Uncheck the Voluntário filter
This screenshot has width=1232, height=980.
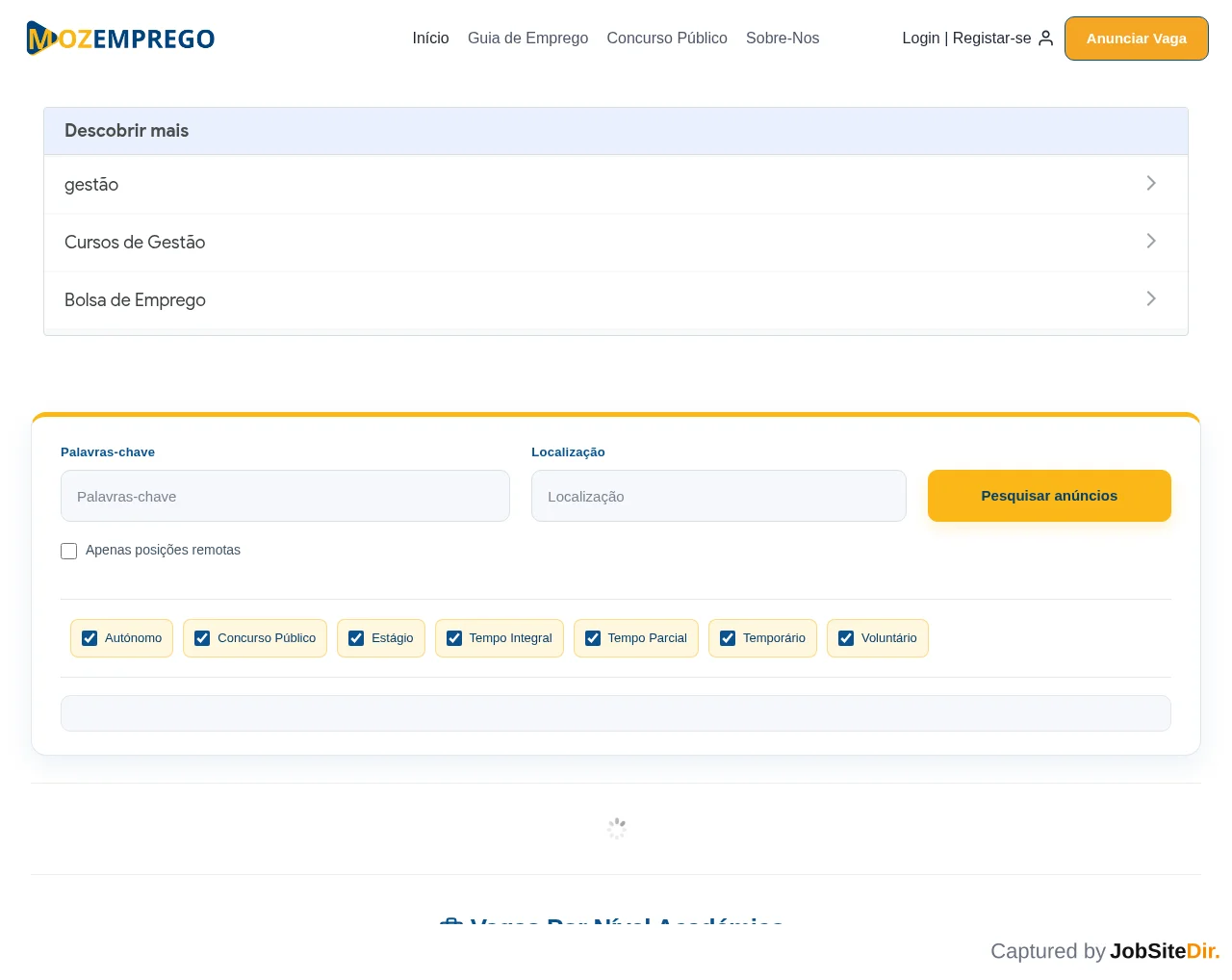click(x=846, y=638)
